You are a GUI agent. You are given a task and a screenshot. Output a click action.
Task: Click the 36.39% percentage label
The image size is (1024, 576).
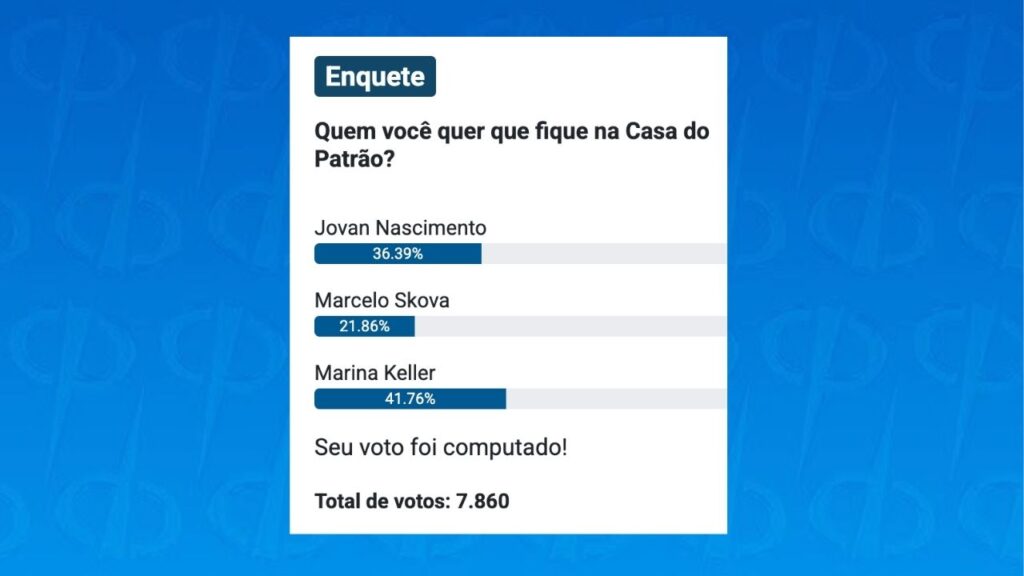[398, 253]
